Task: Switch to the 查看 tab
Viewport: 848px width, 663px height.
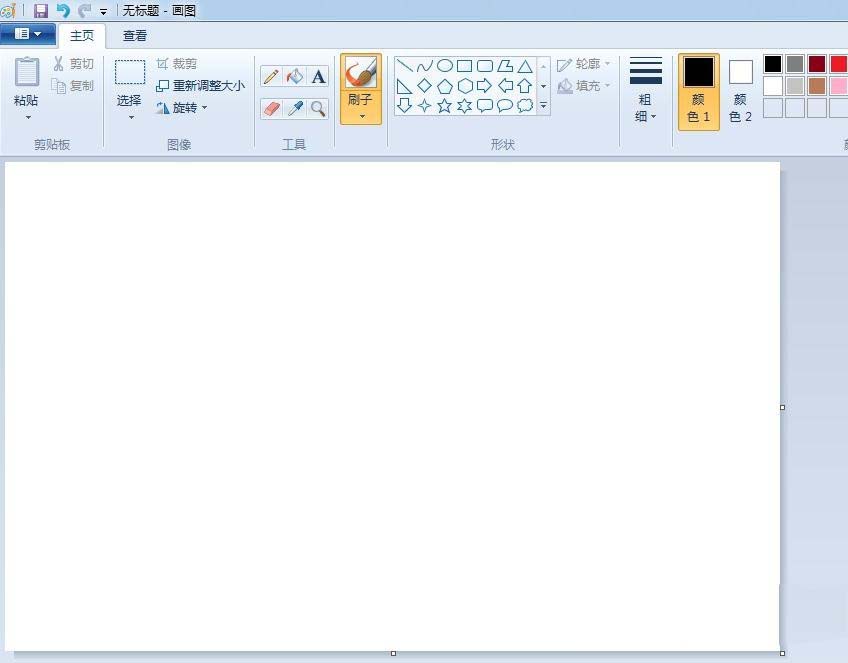Action: [135, 36]
